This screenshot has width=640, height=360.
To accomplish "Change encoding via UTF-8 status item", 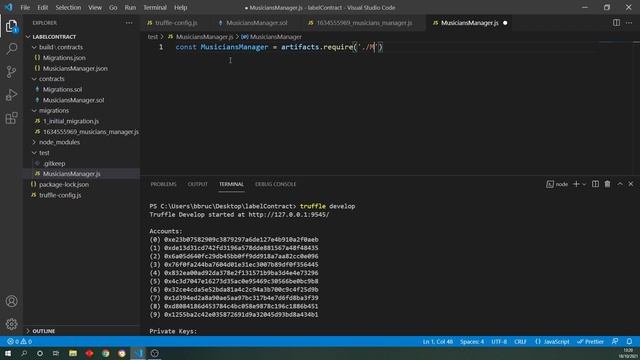I will click(499, 341).
